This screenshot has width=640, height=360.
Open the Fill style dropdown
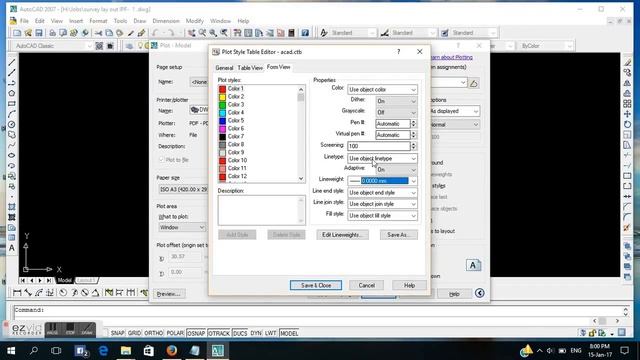pyautogui.click(x=382, y=216)
